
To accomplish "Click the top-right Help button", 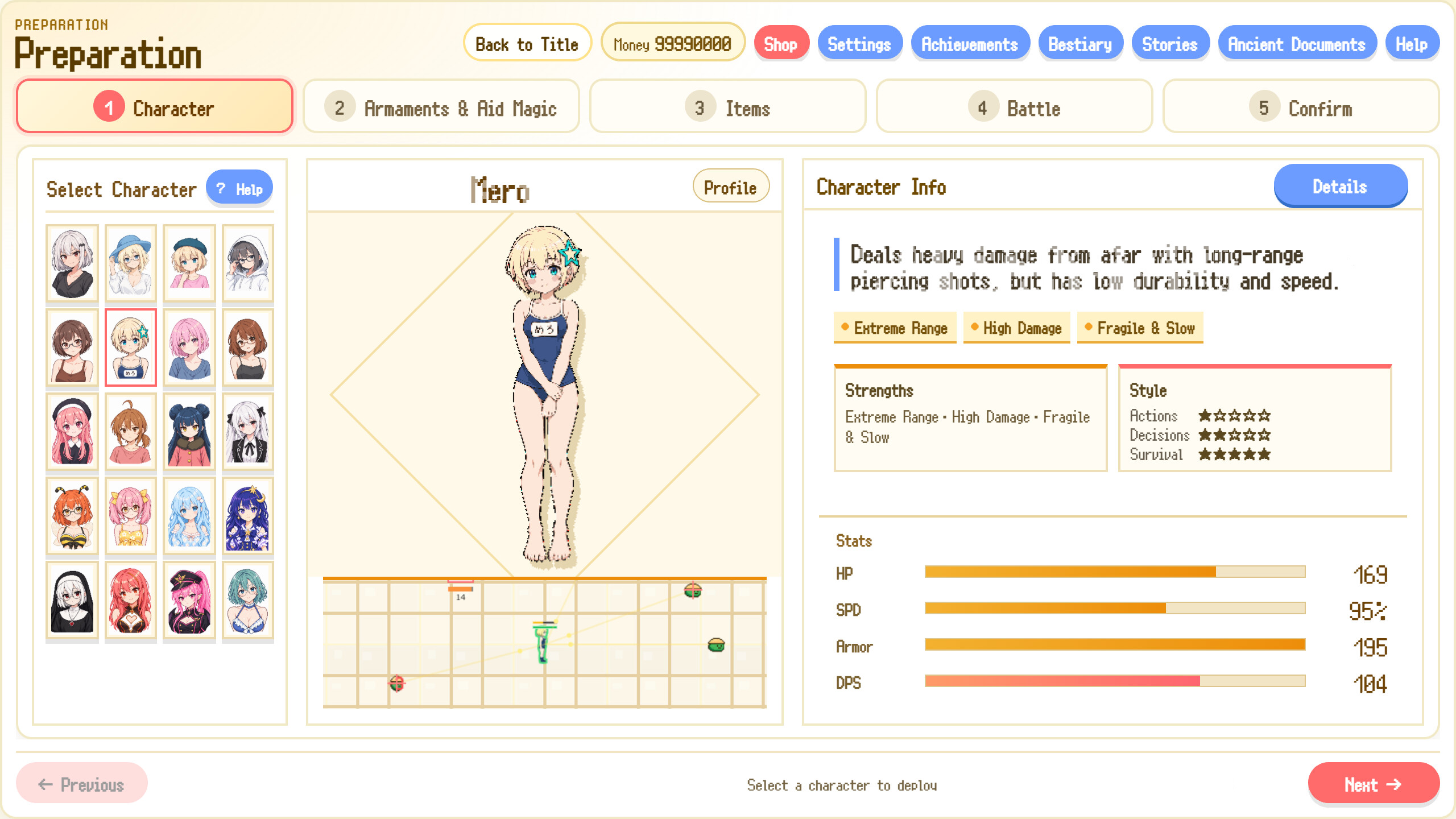I will [x=1412, y=43].
